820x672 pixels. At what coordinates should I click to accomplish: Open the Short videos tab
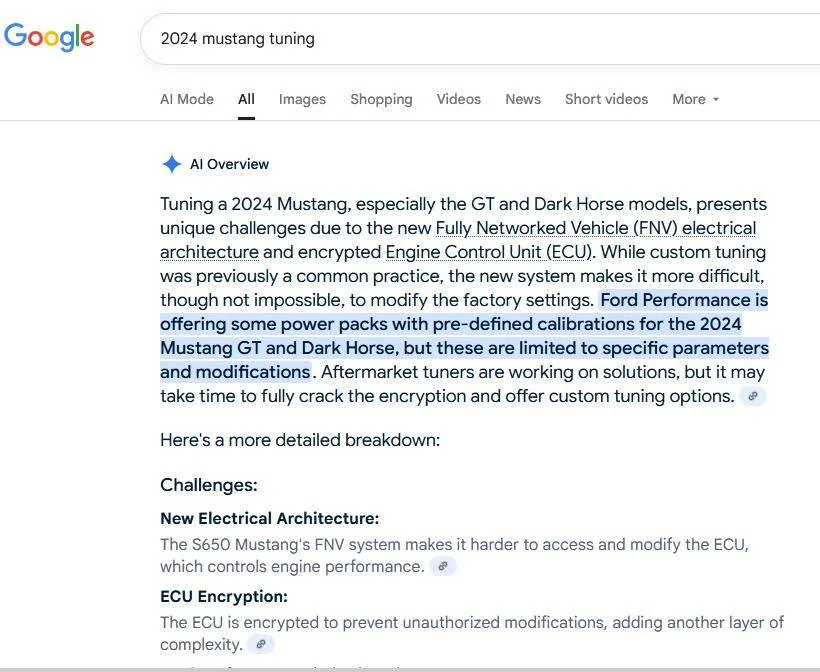(607, 99)
